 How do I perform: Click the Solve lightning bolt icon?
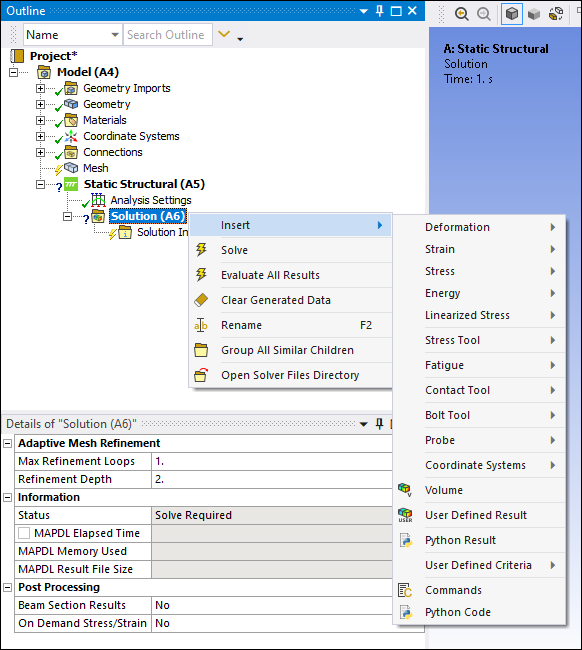[x=201, y=250]
